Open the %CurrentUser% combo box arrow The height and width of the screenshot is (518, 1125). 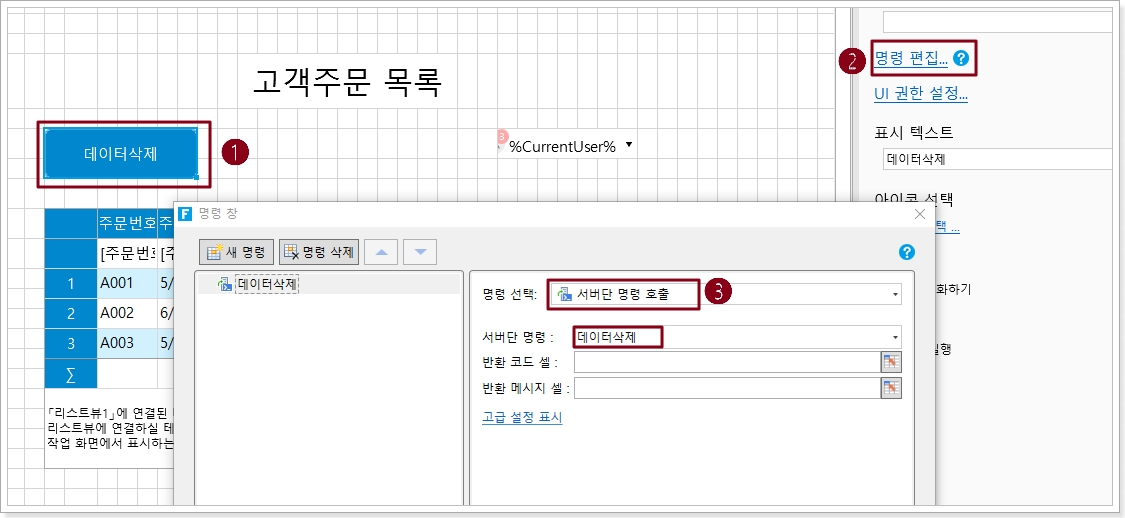pyautogui.click(x=629, y=145)
